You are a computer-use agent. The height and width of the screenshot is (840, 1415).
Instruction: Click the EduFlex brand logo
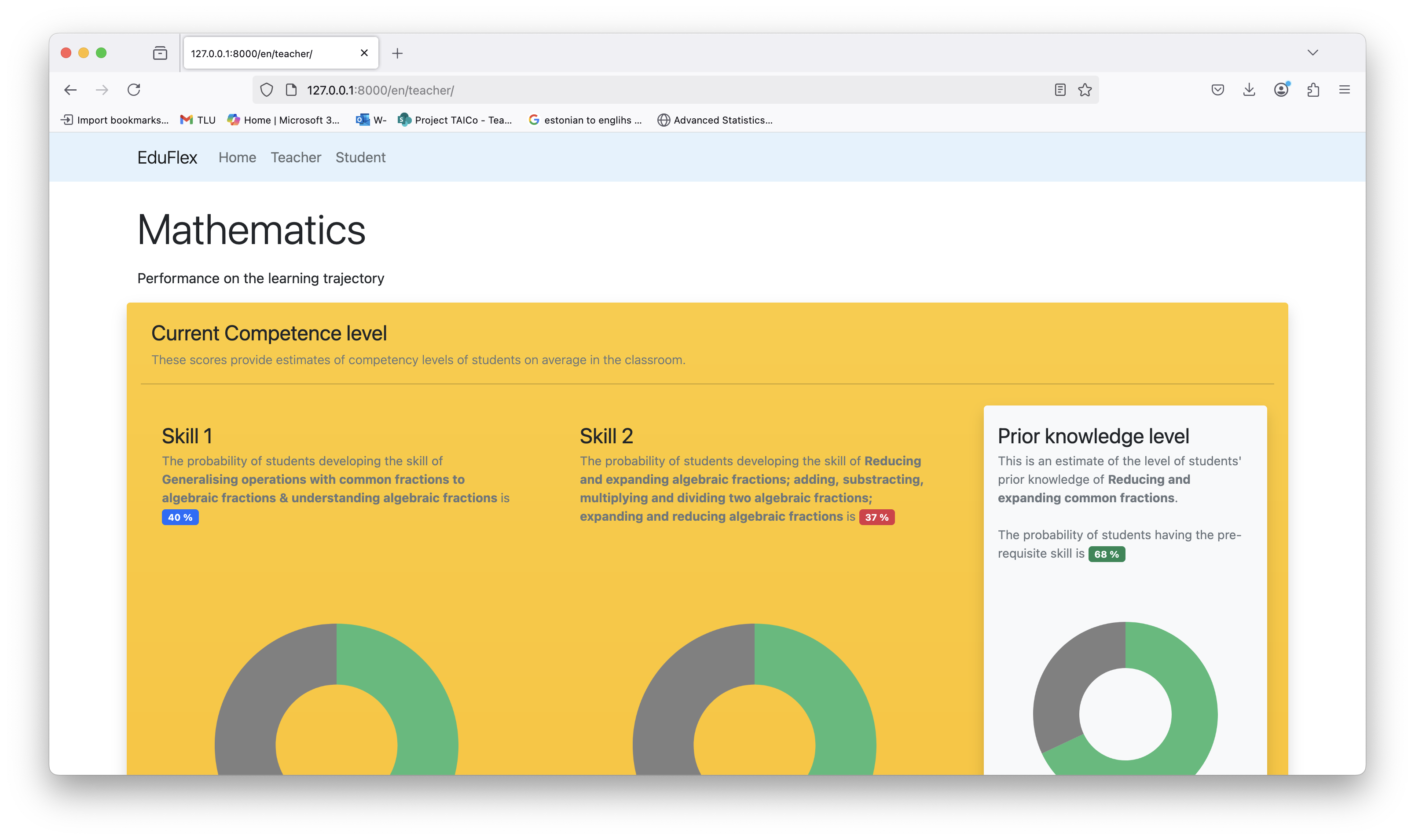[x=167, y=157]
